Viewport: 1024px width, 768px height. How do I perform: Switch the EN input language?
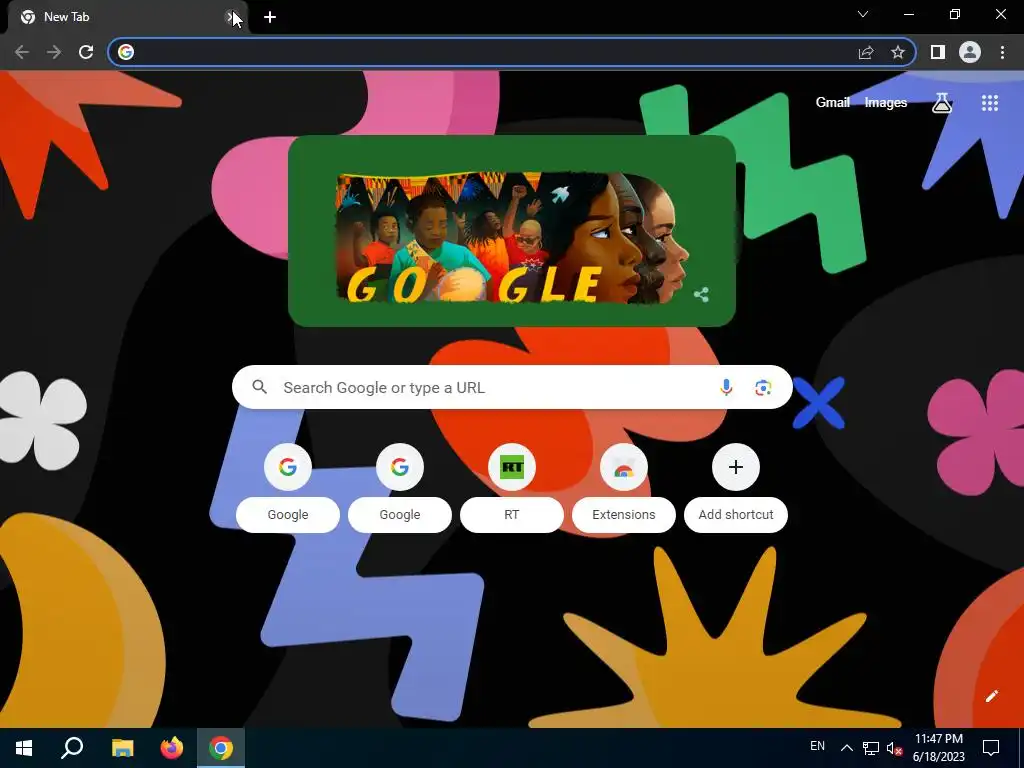817,746
